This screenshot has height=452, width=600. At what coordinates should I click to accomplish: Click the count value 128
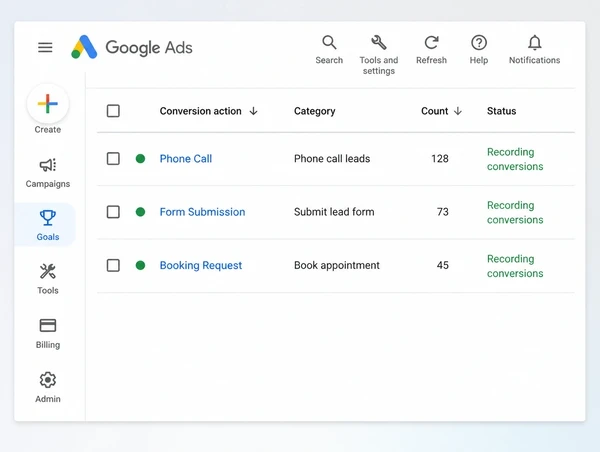tap(440, 158)
